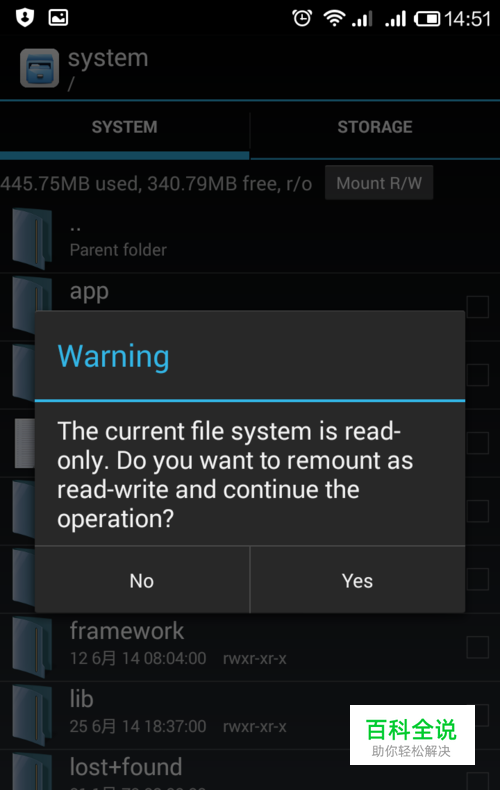The width and height of the screenshot is (500, 790).
Task: Choose No in the Warning dialog
Action: point(142,580)
